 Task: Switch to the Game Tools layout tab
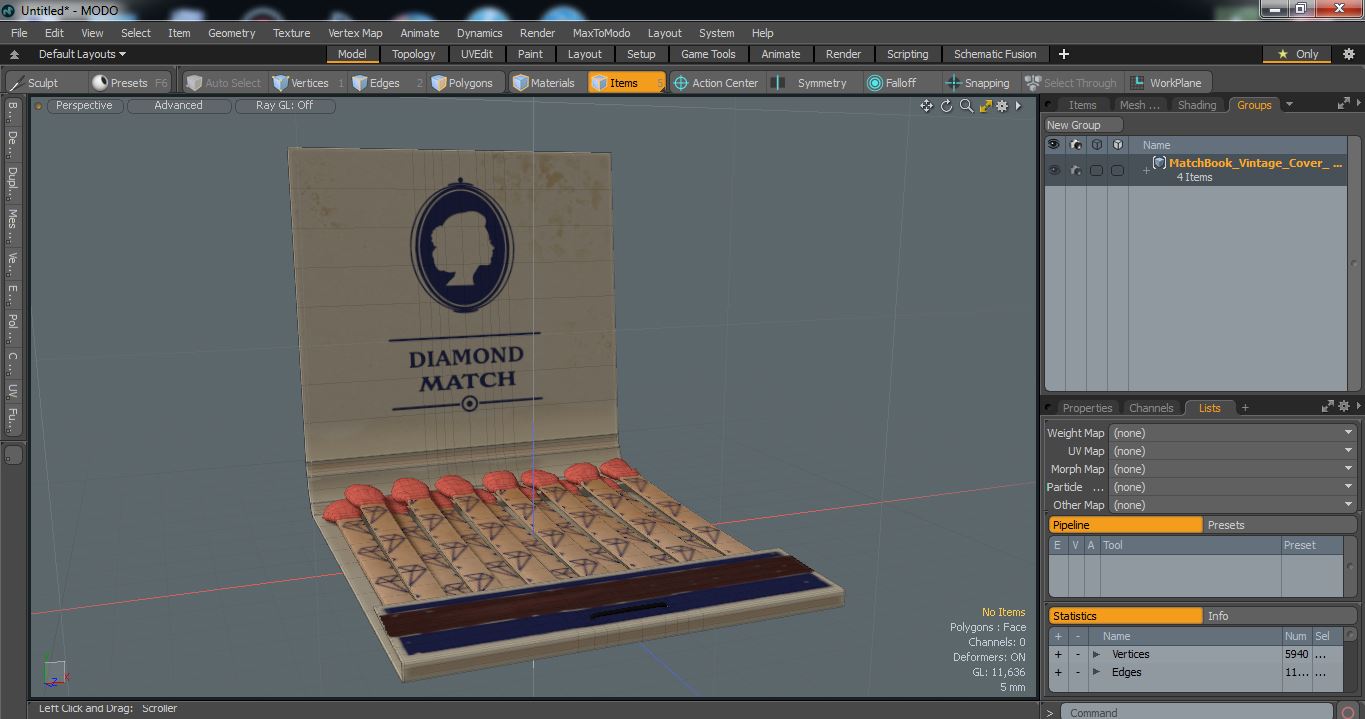(708, 54)
